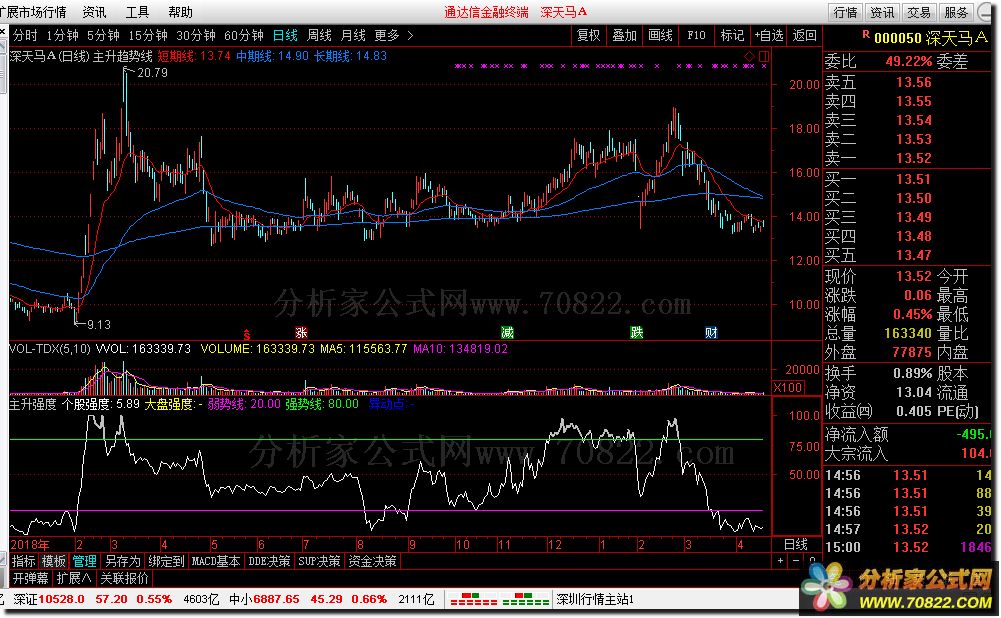Click the diamond icon above the chart

749,56
